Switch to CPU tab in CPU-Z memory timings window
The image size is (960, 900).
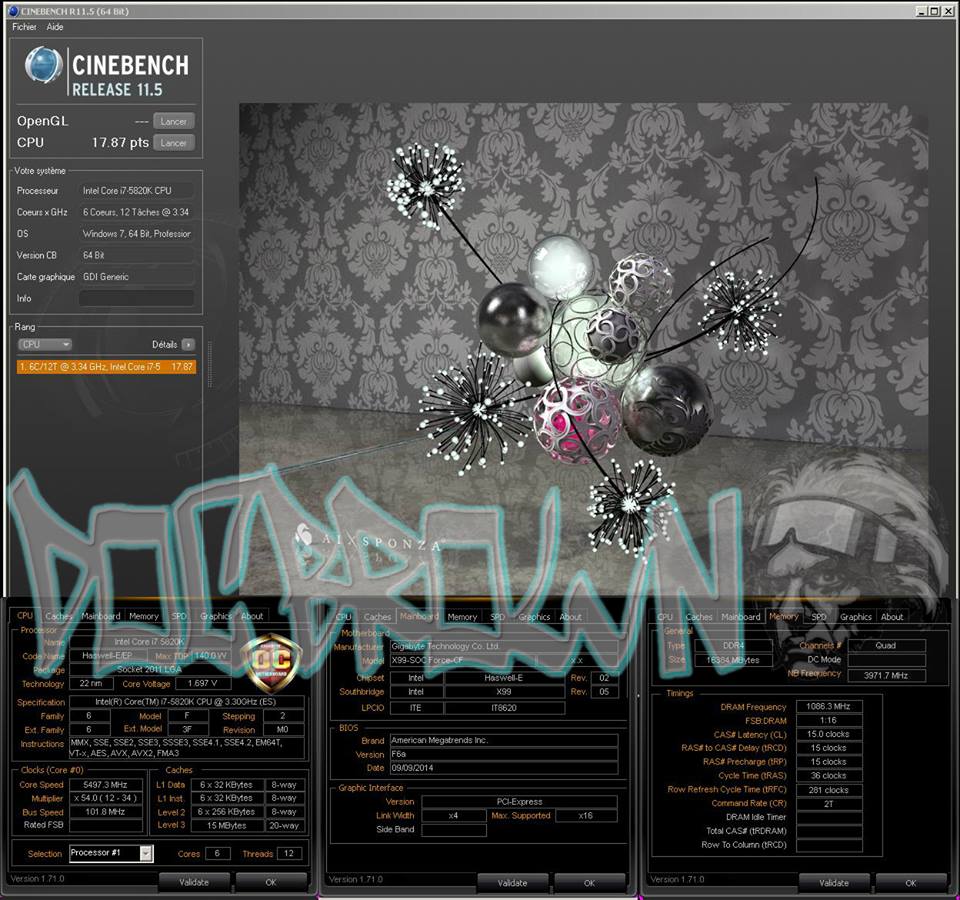coord(665,617)
